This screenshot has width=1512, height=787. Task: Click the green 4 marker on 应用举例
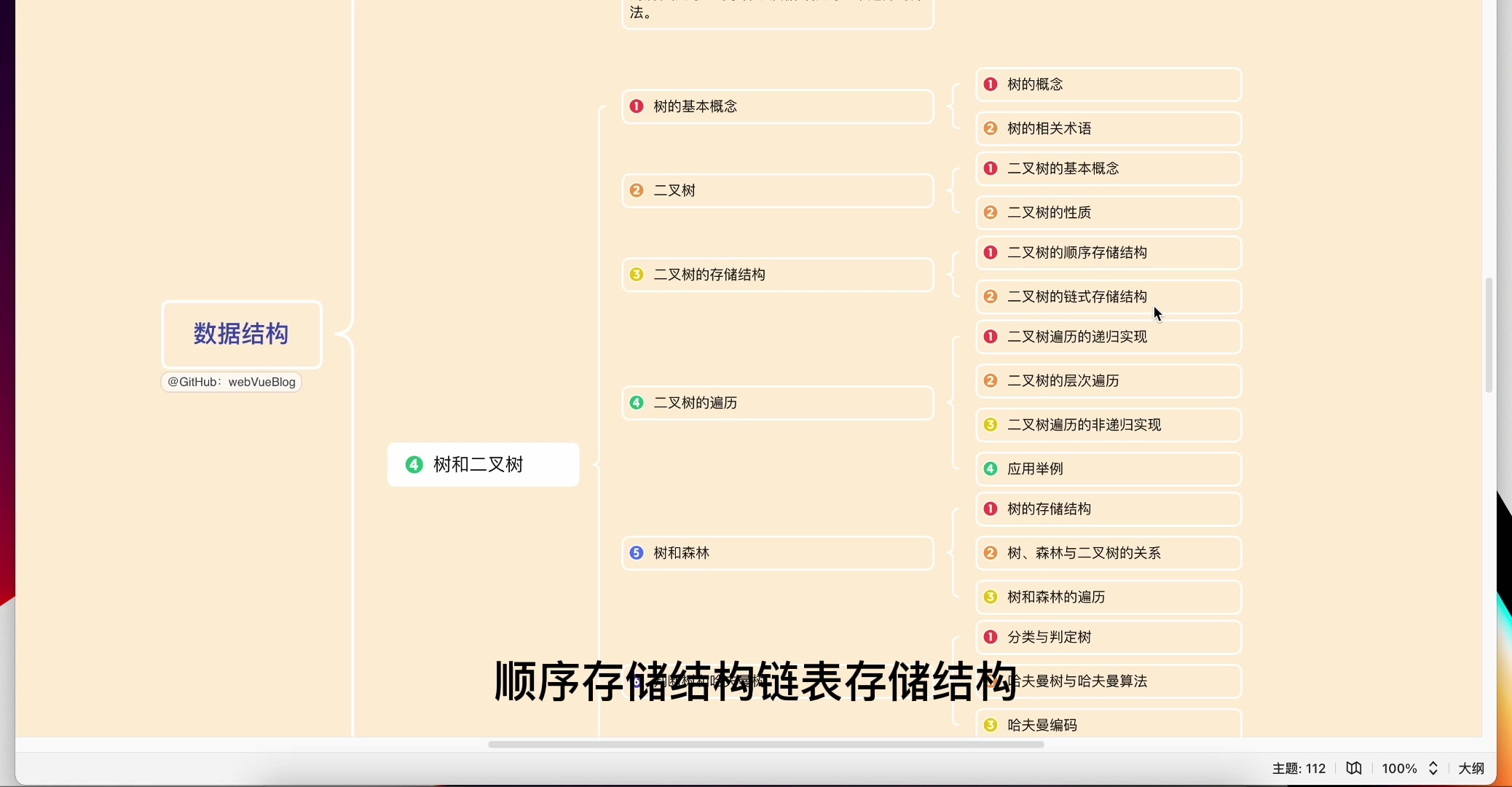991,469
